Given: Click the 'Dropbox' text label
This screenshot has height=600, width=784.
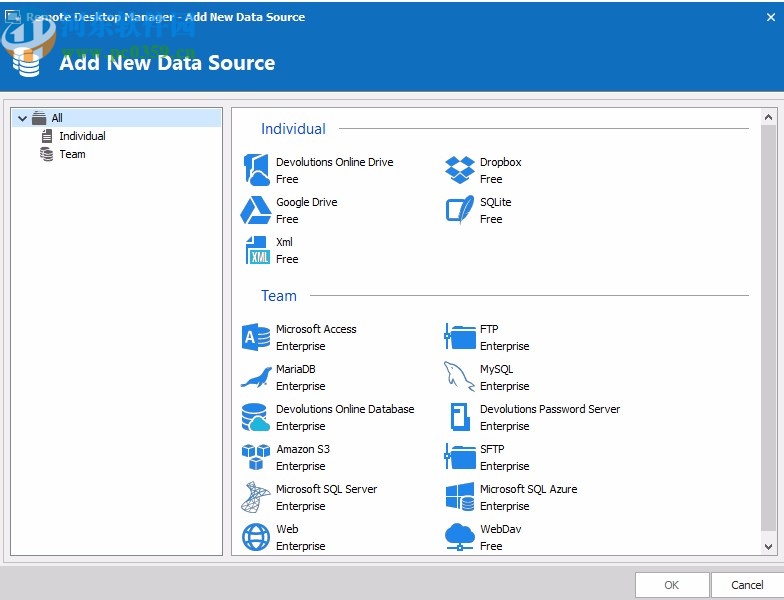Looking at the screenshot, I should click(500, 162).
